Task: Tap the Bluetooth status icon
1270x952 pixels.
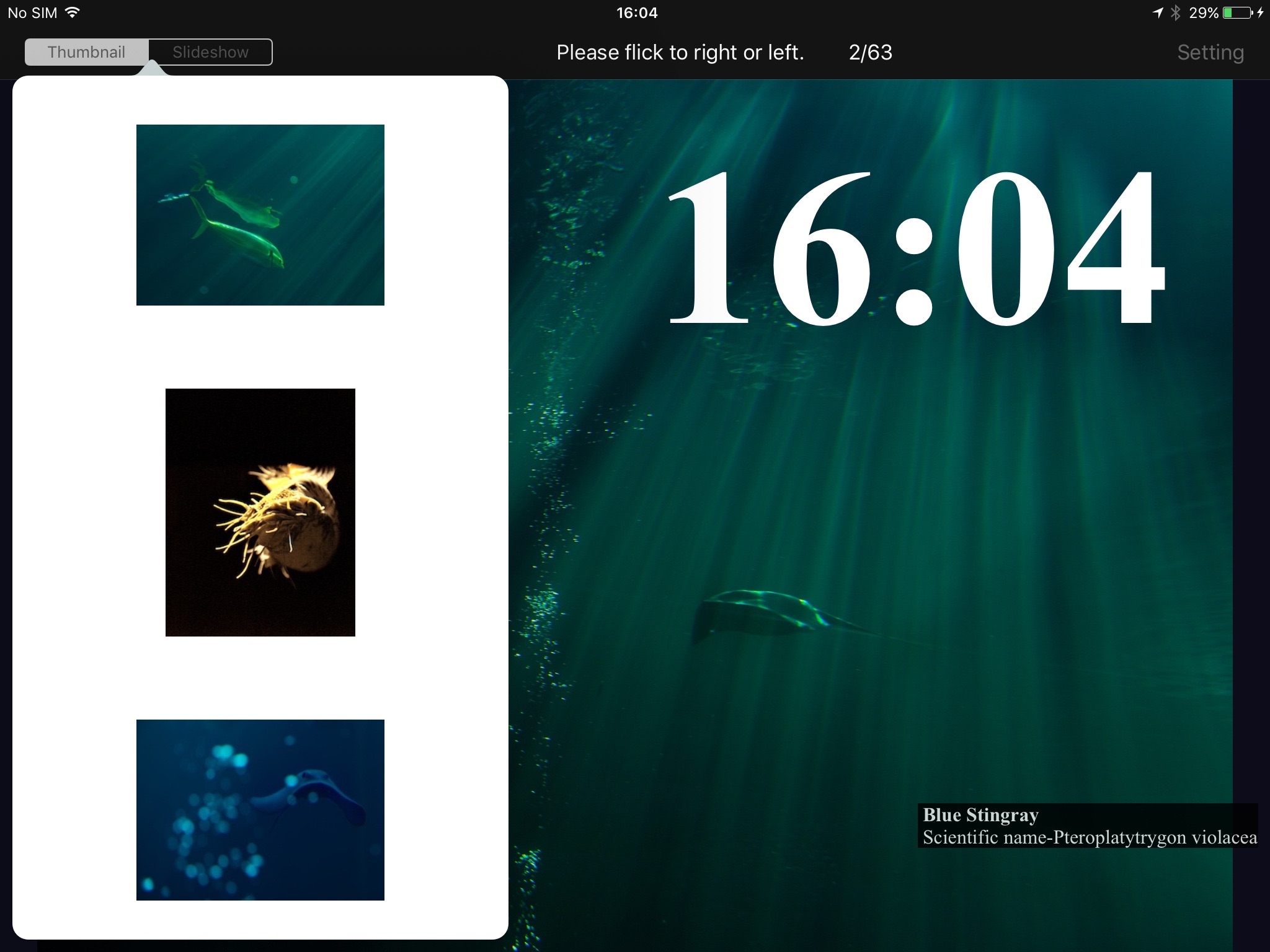Action: [x=1175, y=12]
